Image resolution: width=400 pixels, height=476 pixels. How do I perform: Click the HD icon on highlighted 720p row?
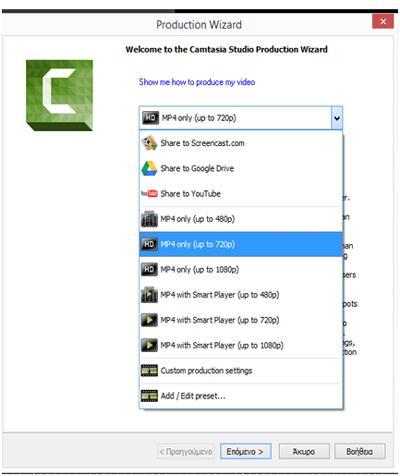(149, 244)
